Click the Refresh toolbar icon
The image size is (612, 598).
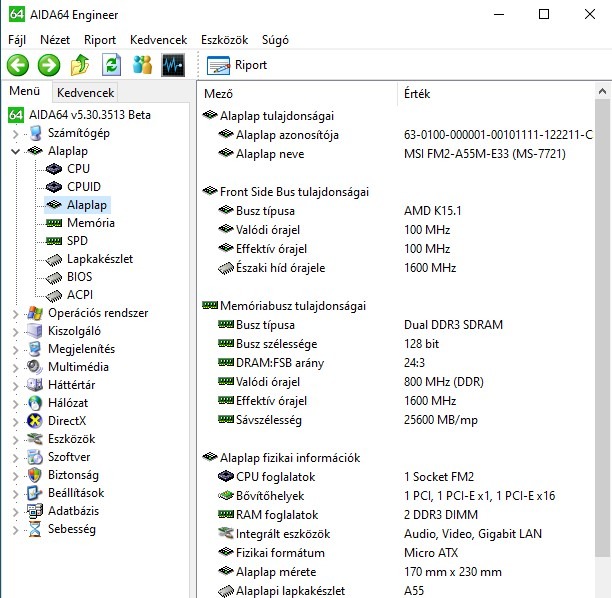coord(111,65)
